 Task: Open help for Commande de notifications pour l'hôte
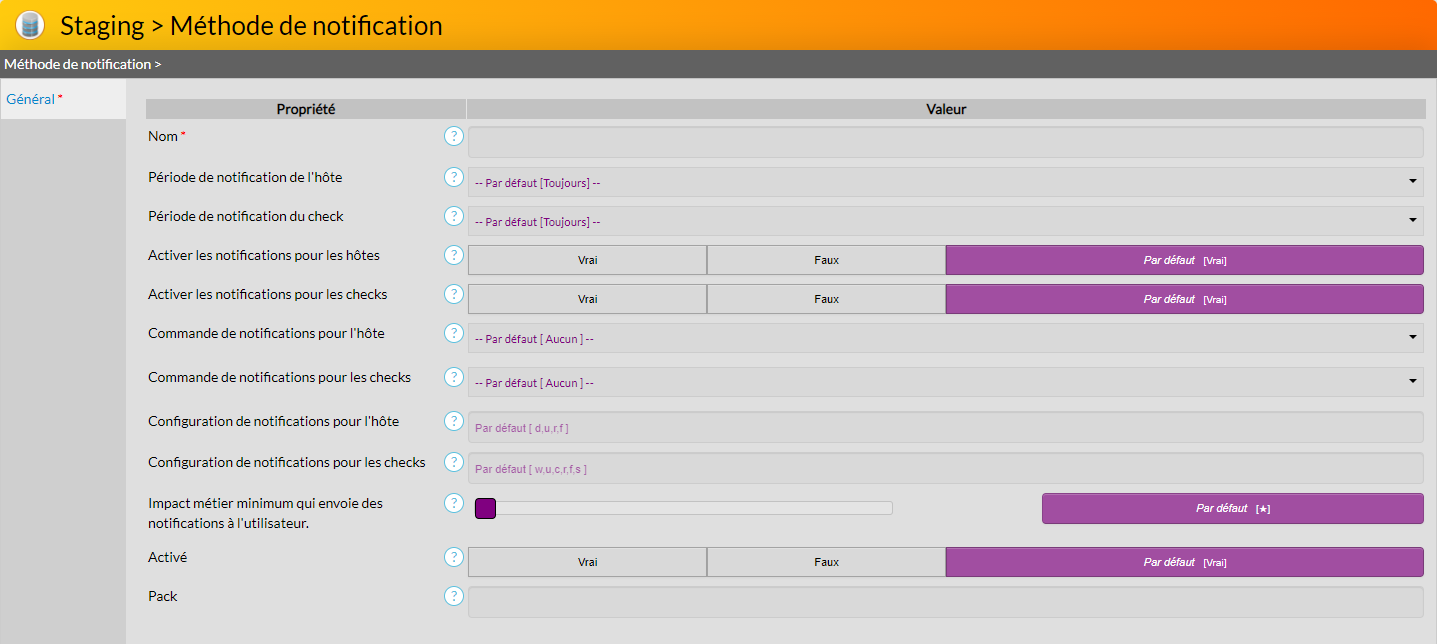tap(454, 333)
